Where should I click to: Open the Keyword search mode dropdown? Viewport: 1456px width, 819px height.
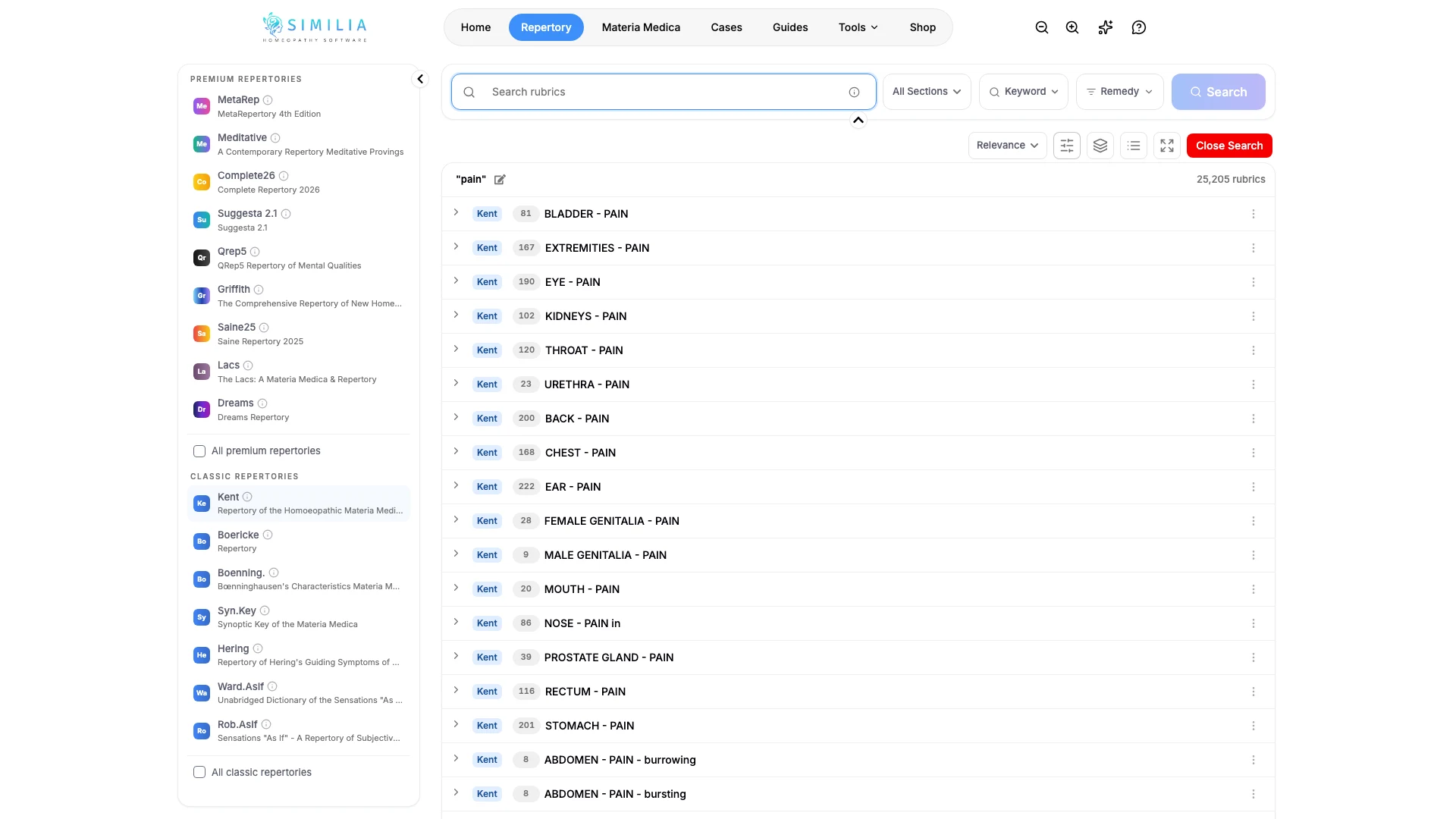pyautogui.click(x=1024, y=92)
